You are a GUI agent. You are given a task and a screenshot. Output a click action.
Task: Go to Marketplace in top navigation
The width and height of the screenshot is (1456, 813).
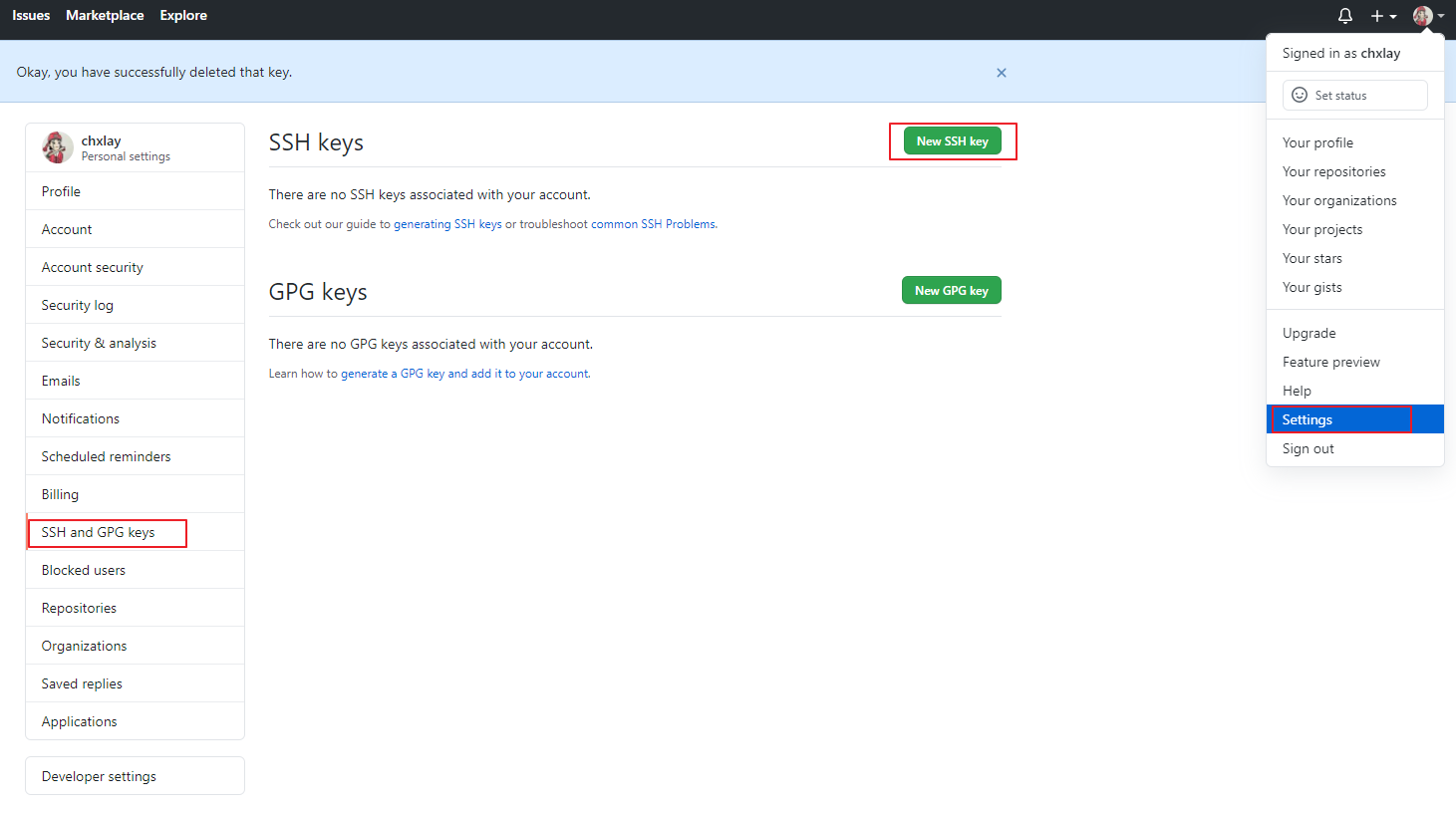coord(105,15)
